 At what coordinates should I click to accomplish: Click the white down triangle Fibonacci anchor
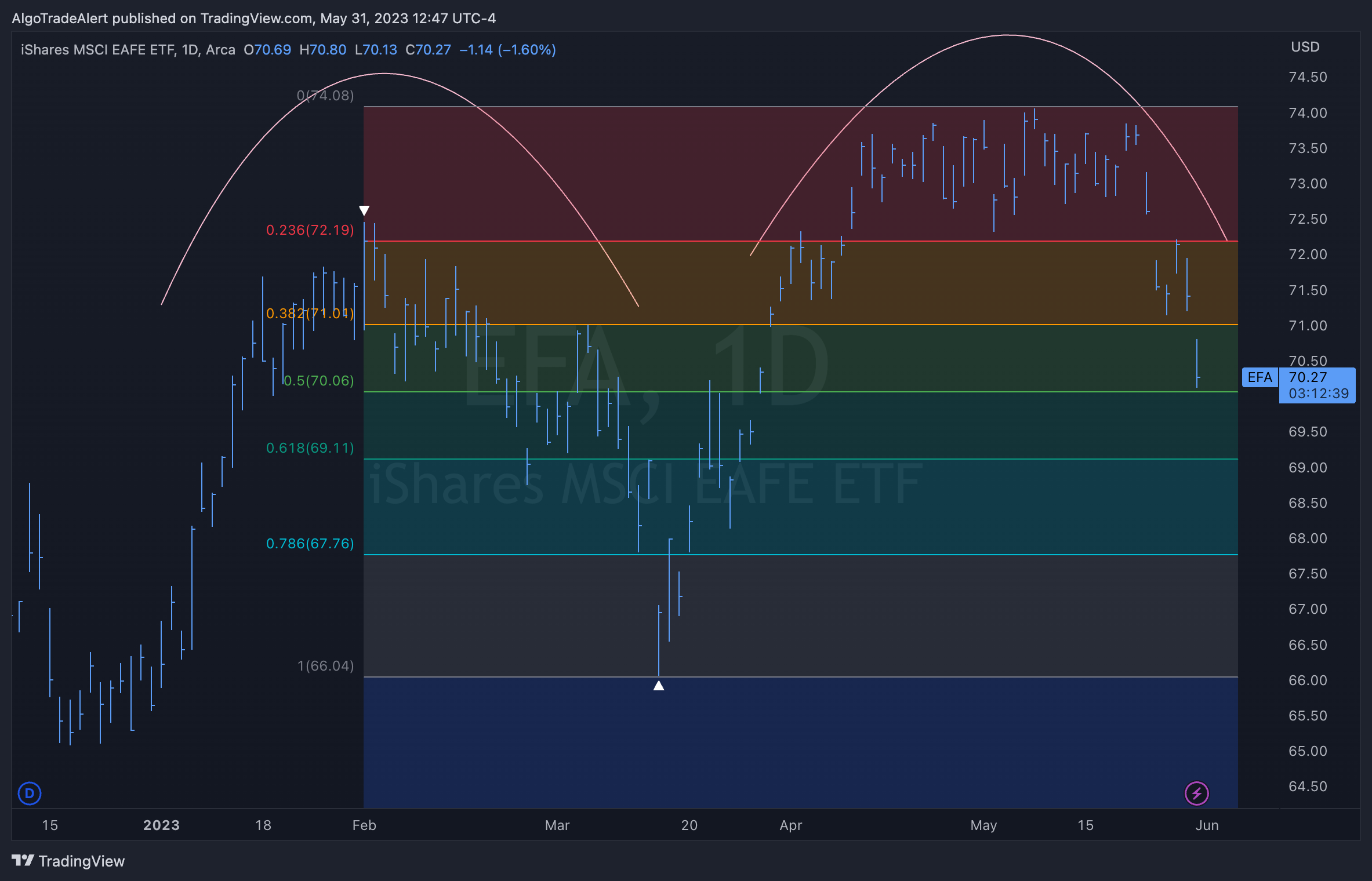364,210
